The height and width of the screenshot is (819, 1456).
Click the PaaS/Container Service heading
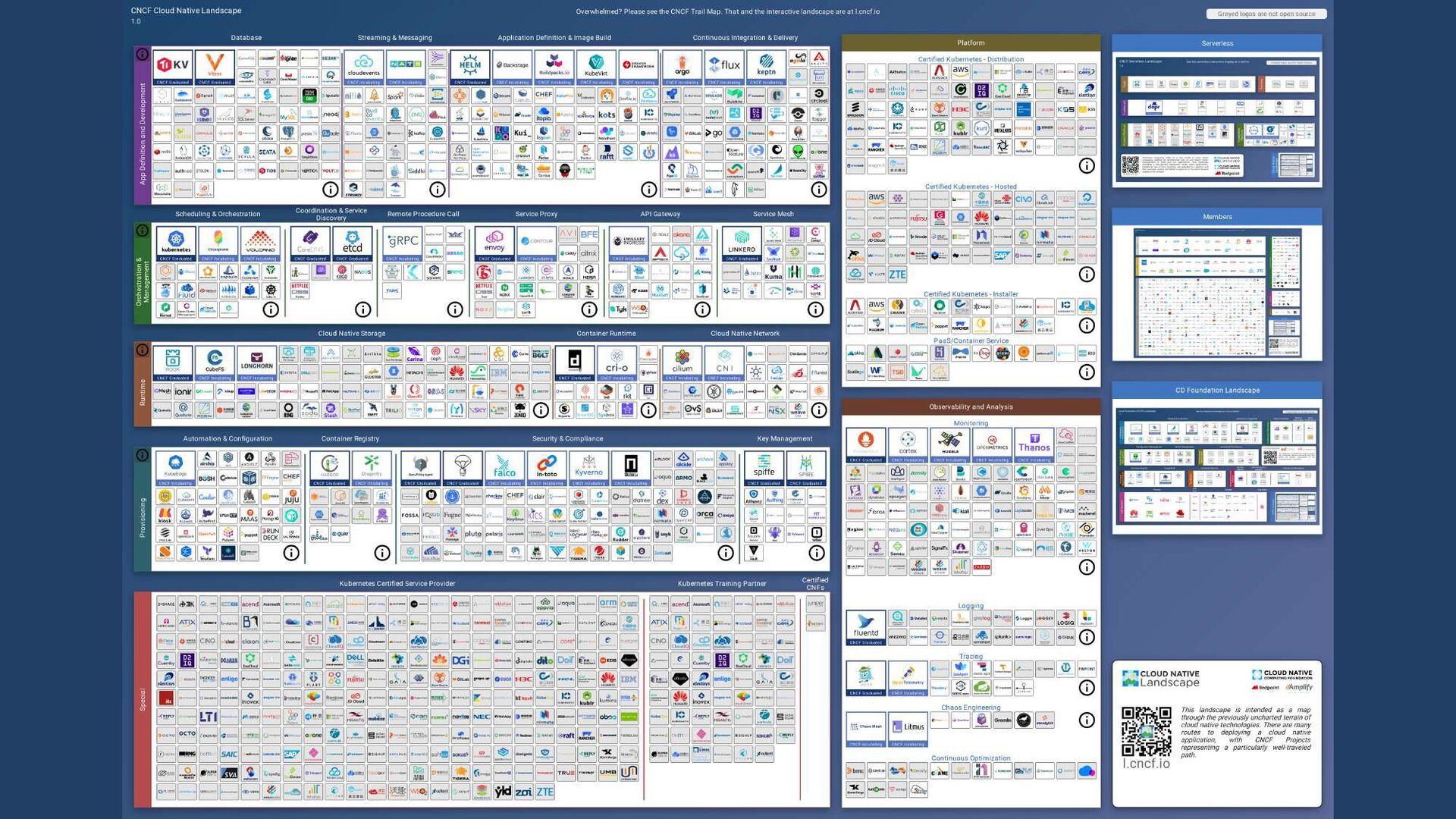coord(971,340)
